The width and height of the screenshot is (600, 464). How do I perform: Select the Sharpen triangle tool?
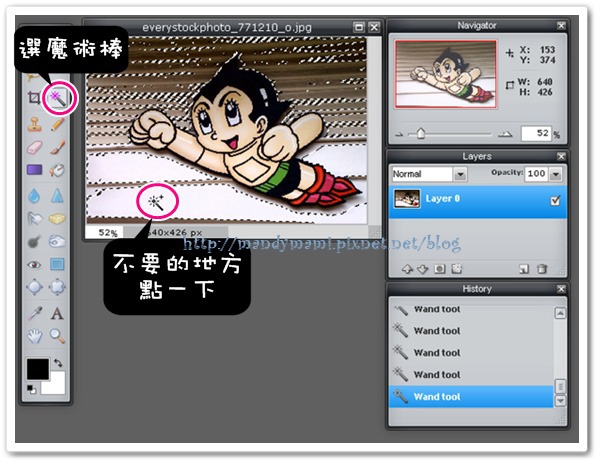[57, 196]
